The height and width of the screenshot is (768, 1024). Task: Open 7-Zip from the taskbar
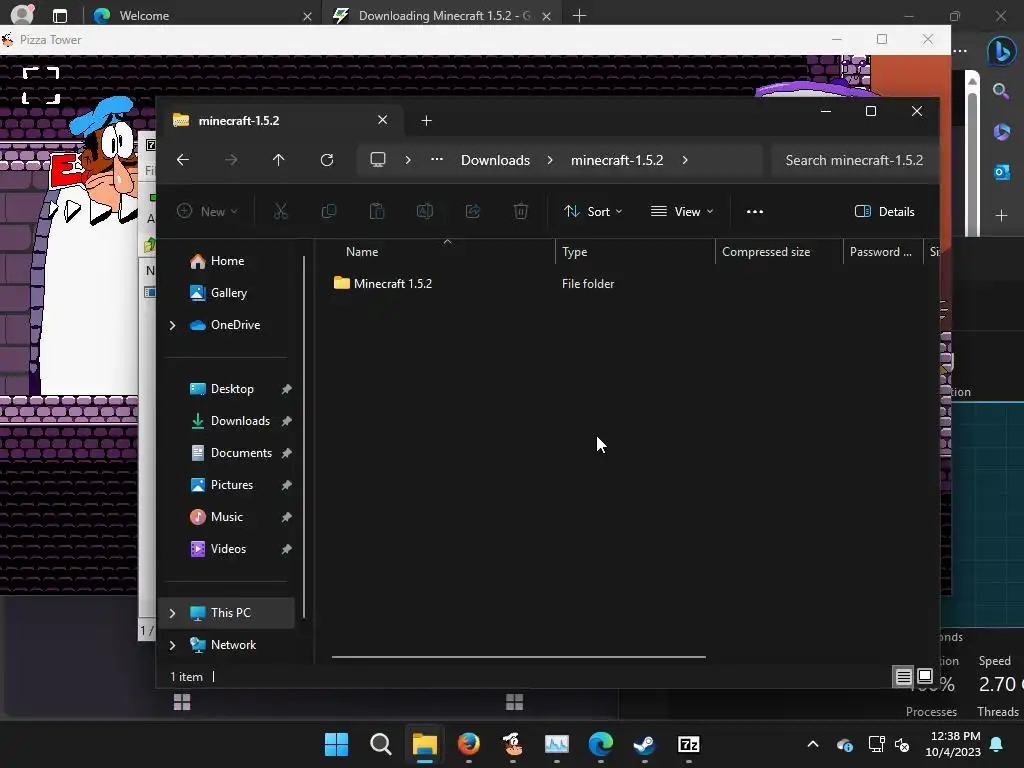pos(689,744)
